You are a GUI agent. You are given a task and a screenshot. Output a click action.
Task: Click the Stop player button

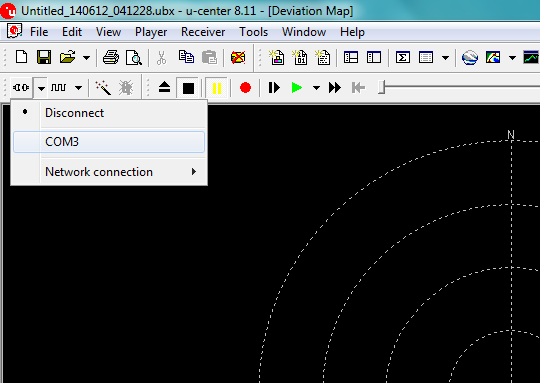coord(188,88)
